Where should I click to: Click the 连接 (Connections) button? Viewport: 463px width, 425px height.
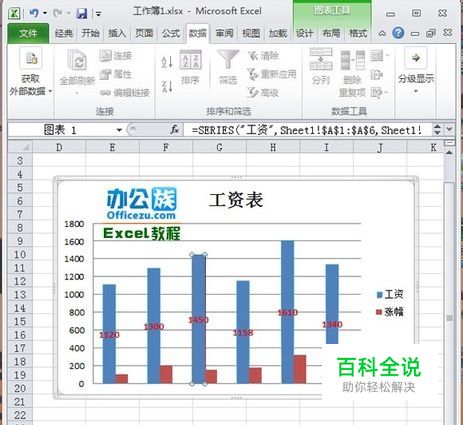(x=116, y=56)
